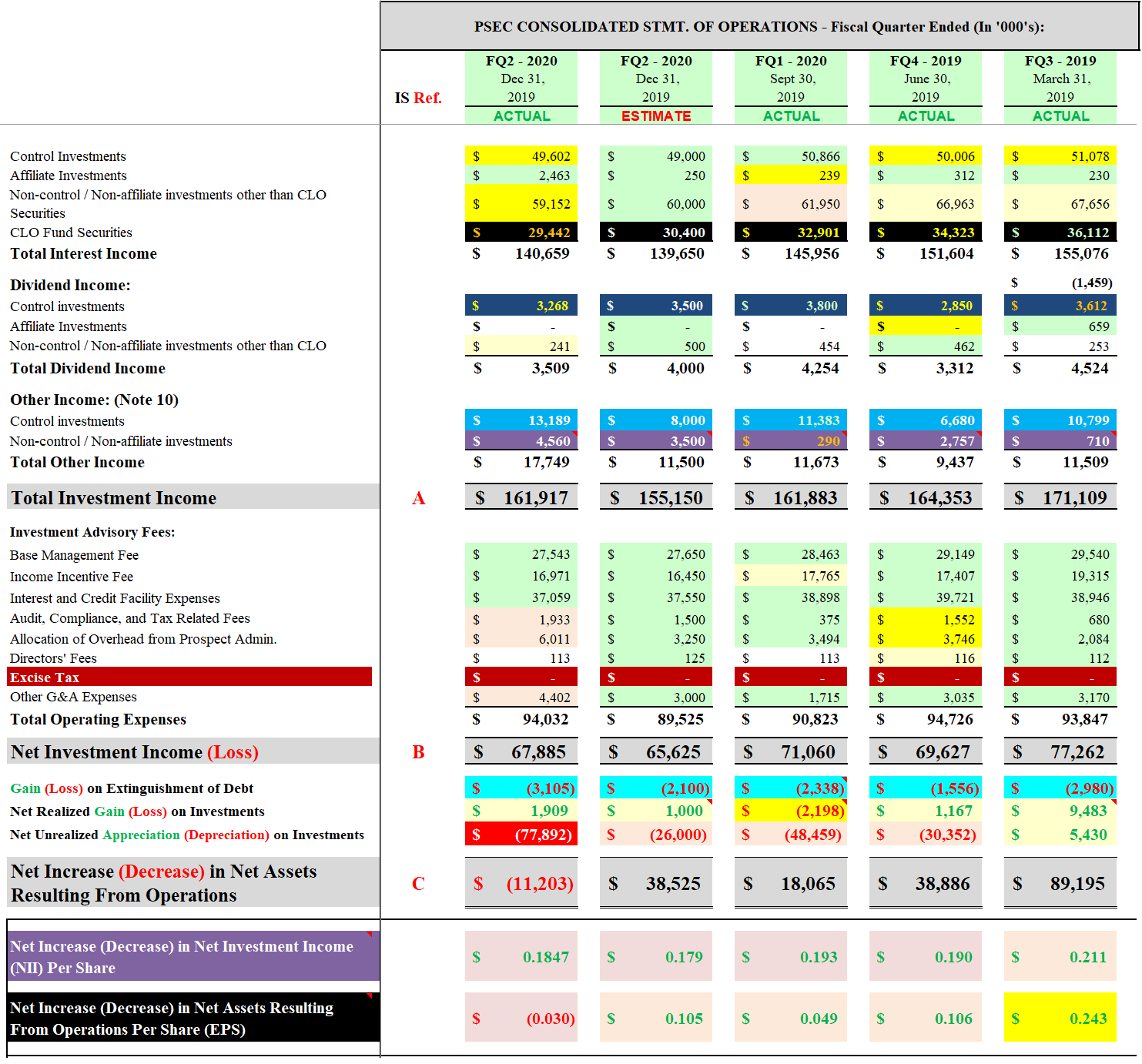Click the EPS value (0.030)
Viewport: 1142px width, 1064px height.
click(550, 1019)
